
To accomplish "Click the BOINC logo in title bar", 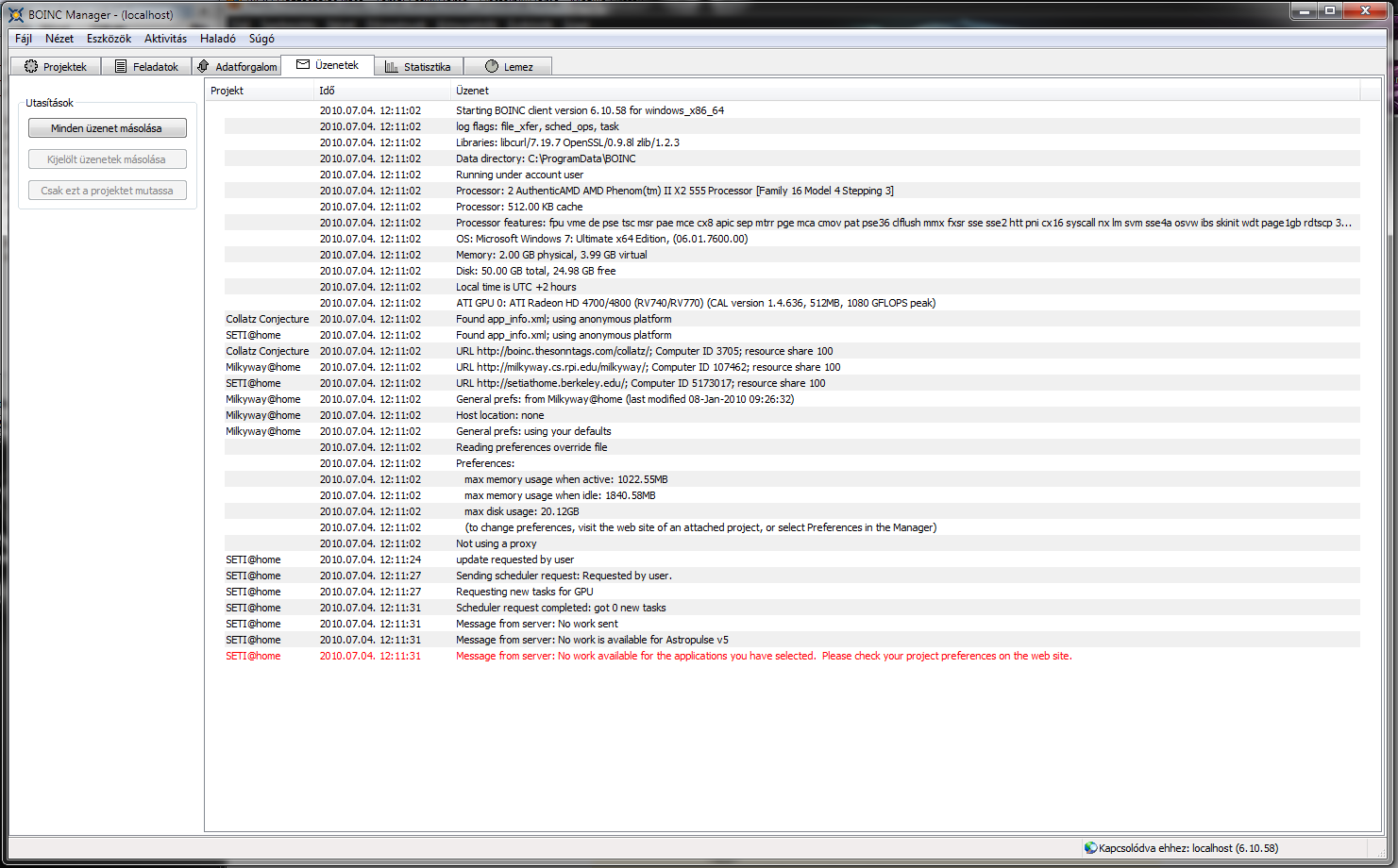I will tap(16, 14).
